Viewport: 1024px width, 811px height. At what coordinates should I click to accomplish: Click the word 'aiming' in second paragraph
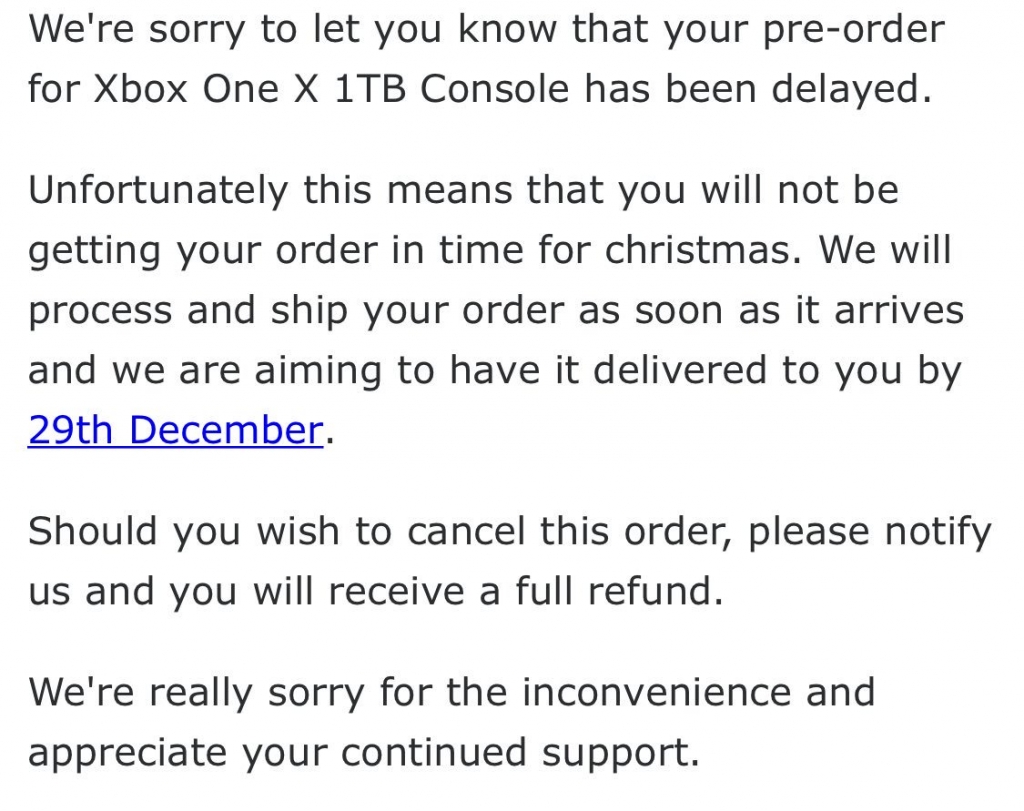click(317, 371)
